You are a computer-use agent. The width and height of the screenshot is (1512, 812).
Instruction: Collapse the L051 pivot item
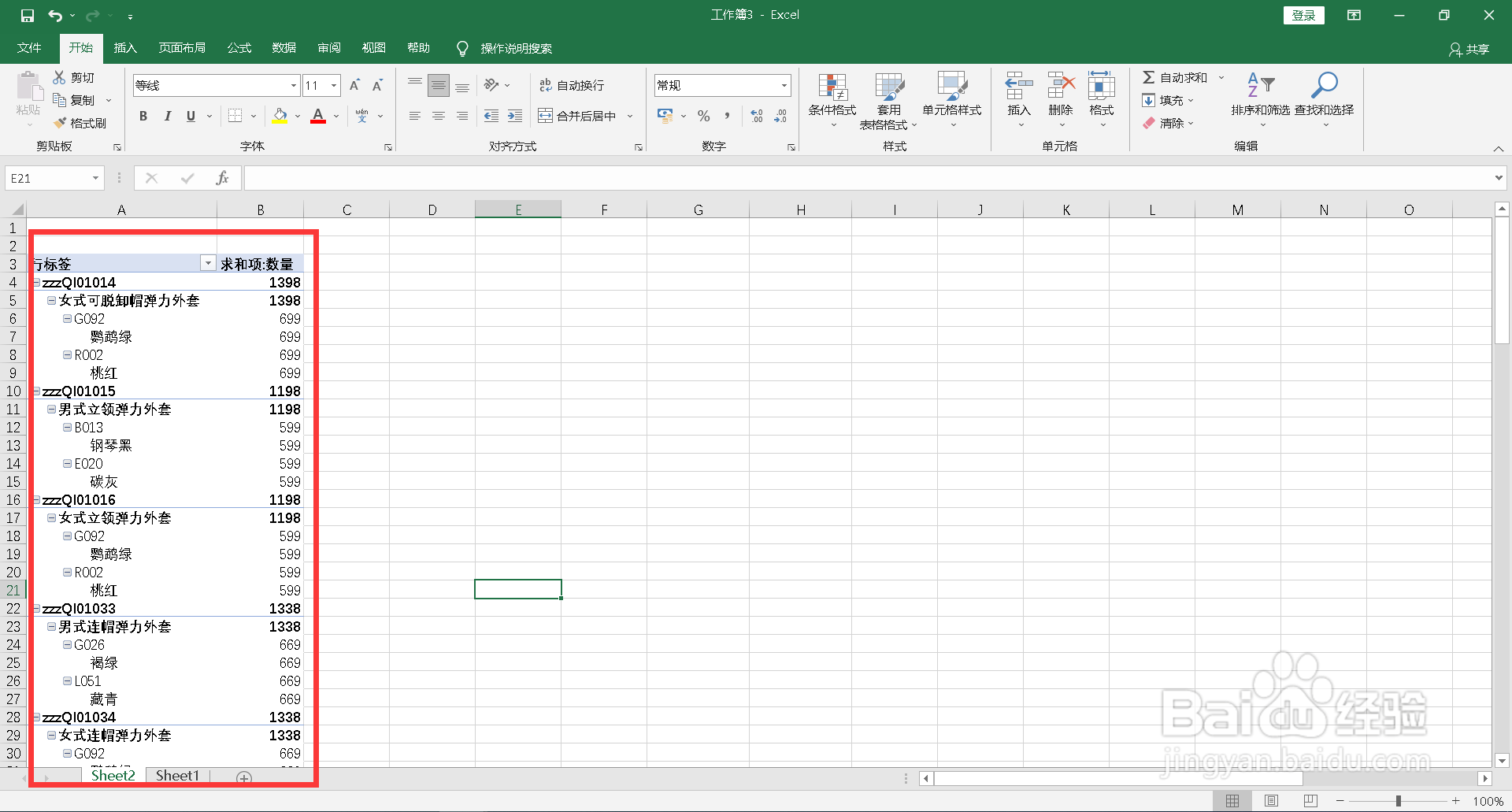point(68,680)
